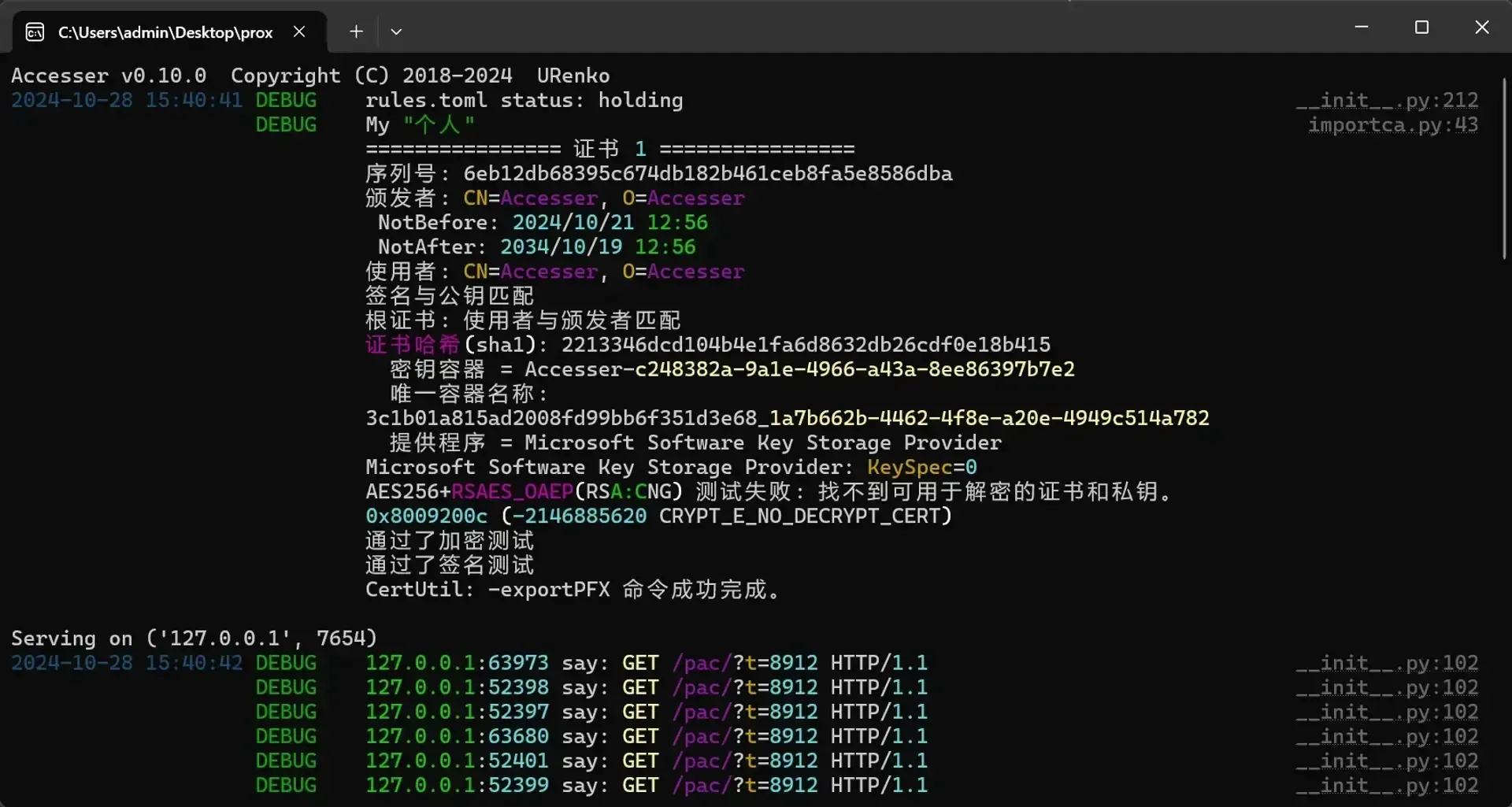Click the importca.py:43 source reference
Image resolution: width=1512 pixels, height=807 pixels.
[x=1392, y=125]
